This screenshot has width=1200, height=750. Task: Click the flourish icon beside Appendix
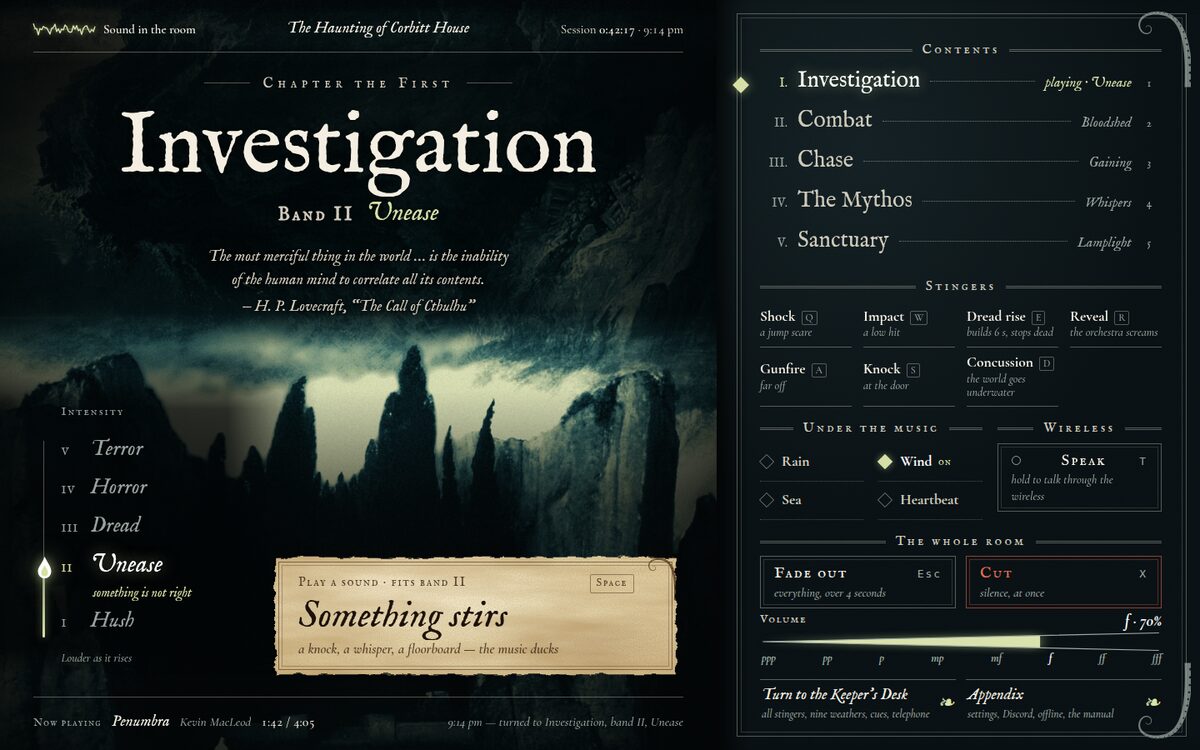click(x=1153, y=701)
